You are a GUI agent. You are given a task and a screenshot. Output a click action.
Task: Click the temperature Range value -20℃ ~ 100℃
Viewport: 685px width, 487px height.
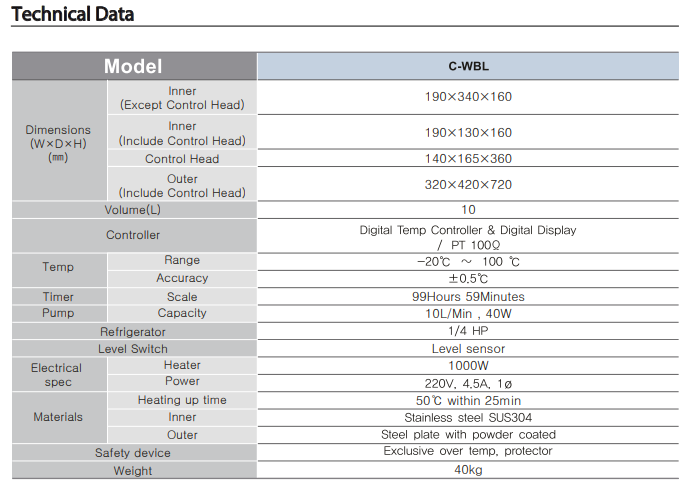468,261
